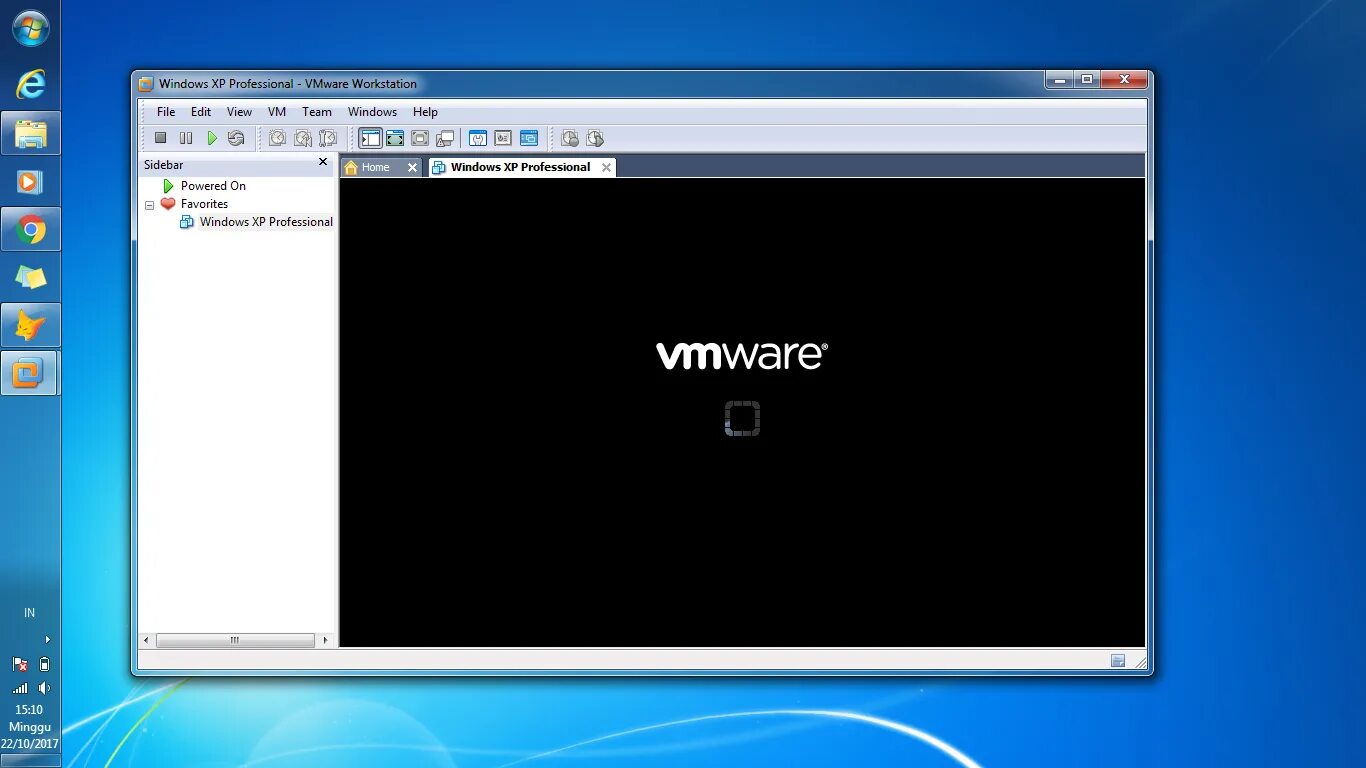This screenshot has width=1366, height=768.
Task: Click the volume speaker tray icon
Action: pyautogui.click(x=44, y=688)
